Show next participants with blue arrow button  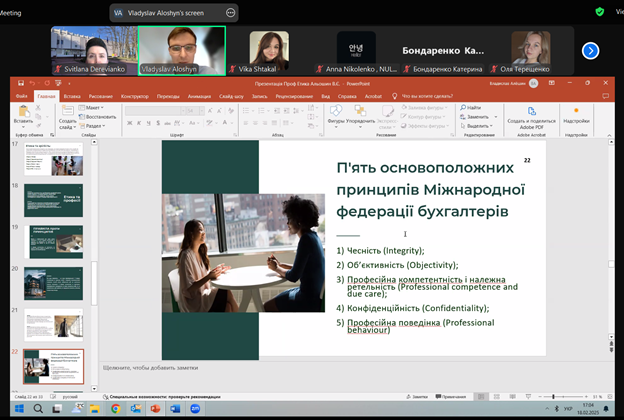(591, 50)
